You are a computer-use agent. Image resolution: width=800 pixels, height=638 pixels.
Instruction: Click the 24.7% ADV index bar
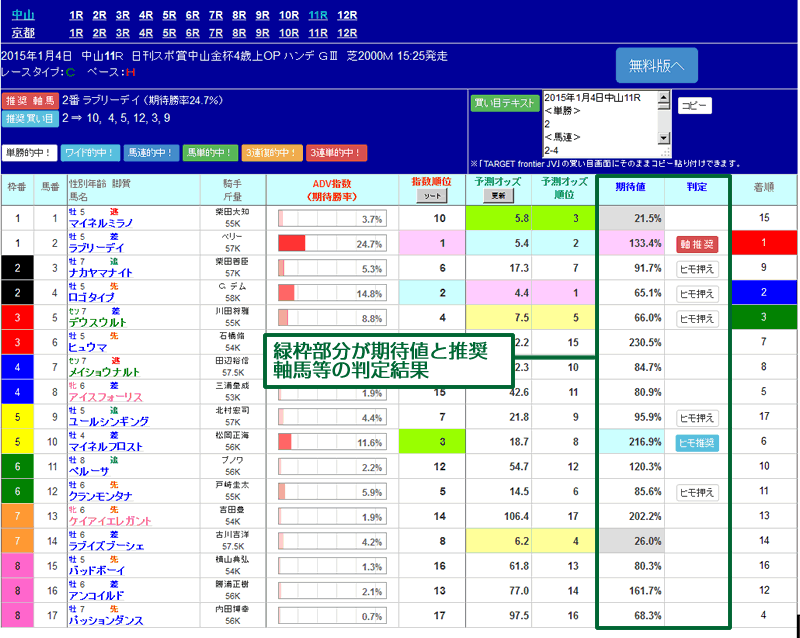332,243
